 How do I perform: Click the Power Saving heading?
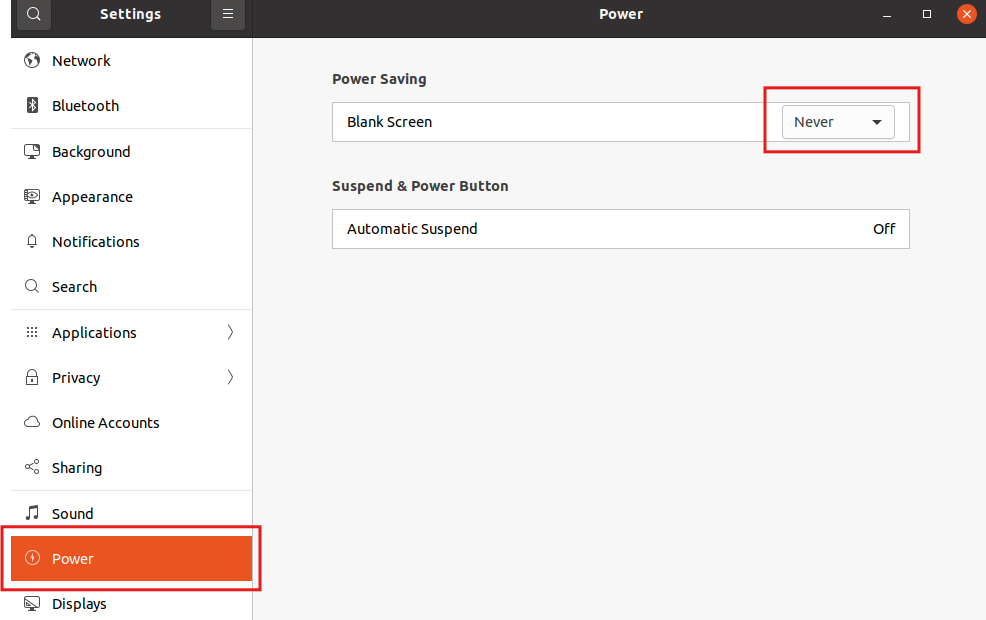tap(379, 79)
